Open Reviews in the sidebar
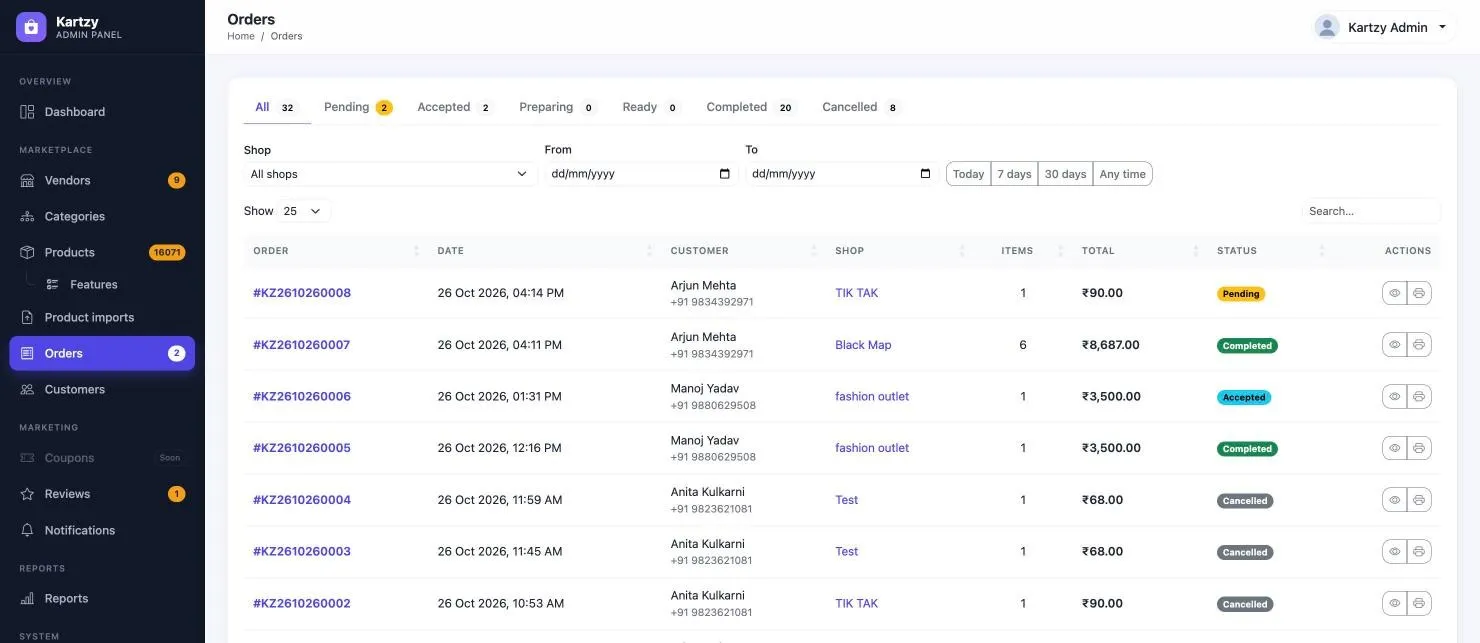The image size is (1480, 643). (x=102, y=494)
